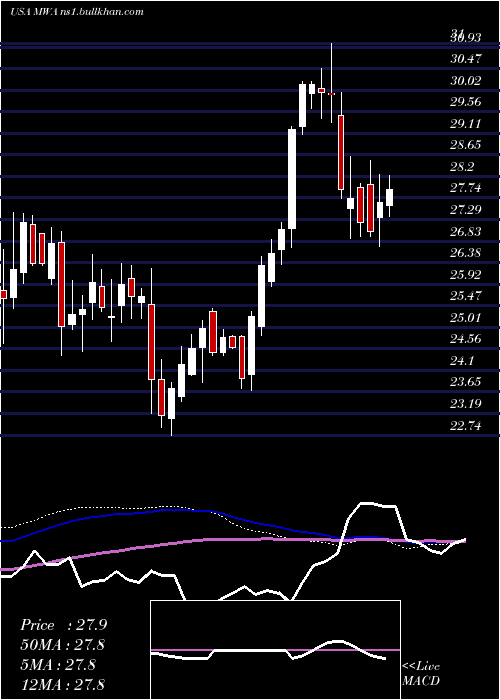Click the '5MA : 27.8' readout

58,664
